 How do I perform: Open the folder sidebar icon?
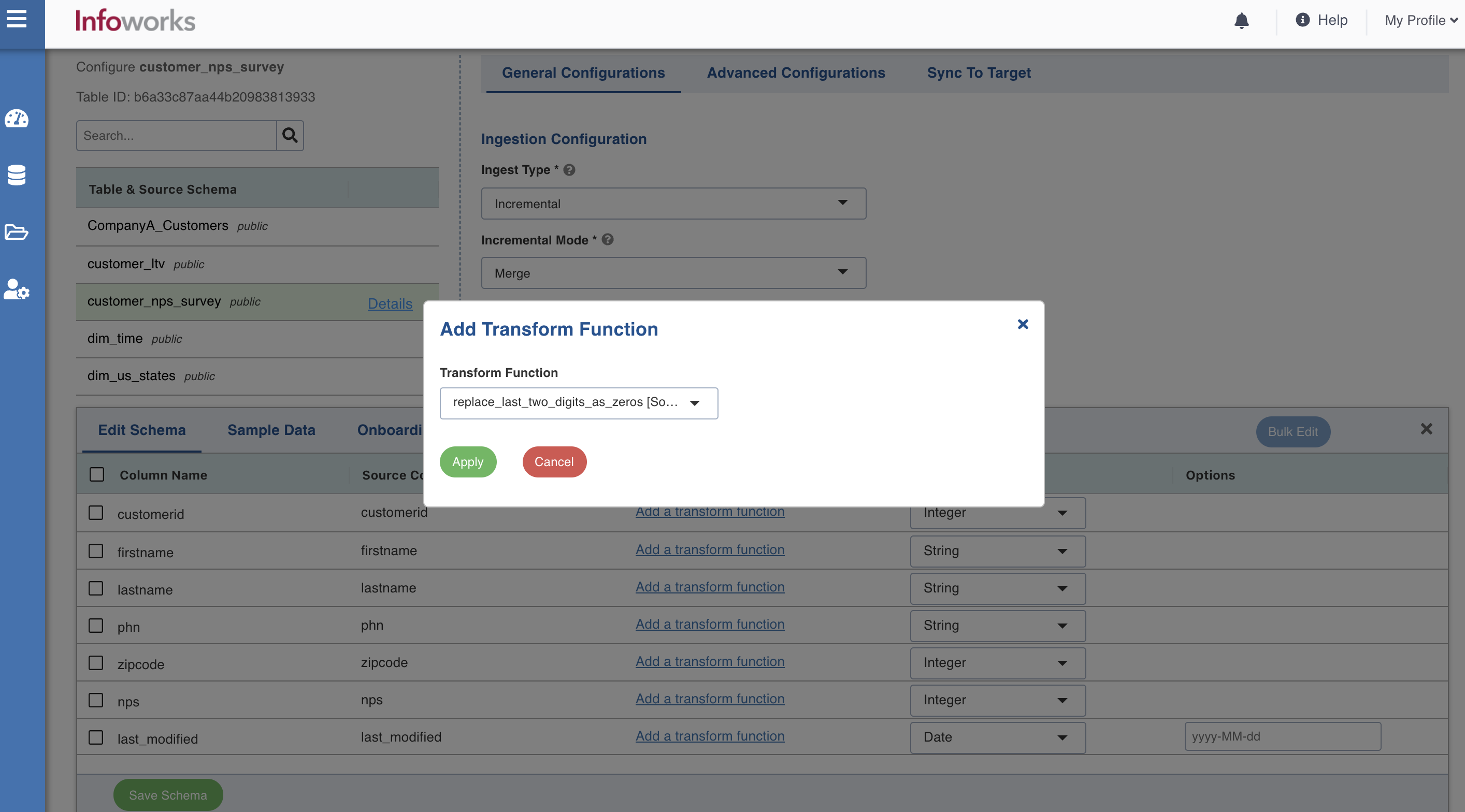(17, 232)
